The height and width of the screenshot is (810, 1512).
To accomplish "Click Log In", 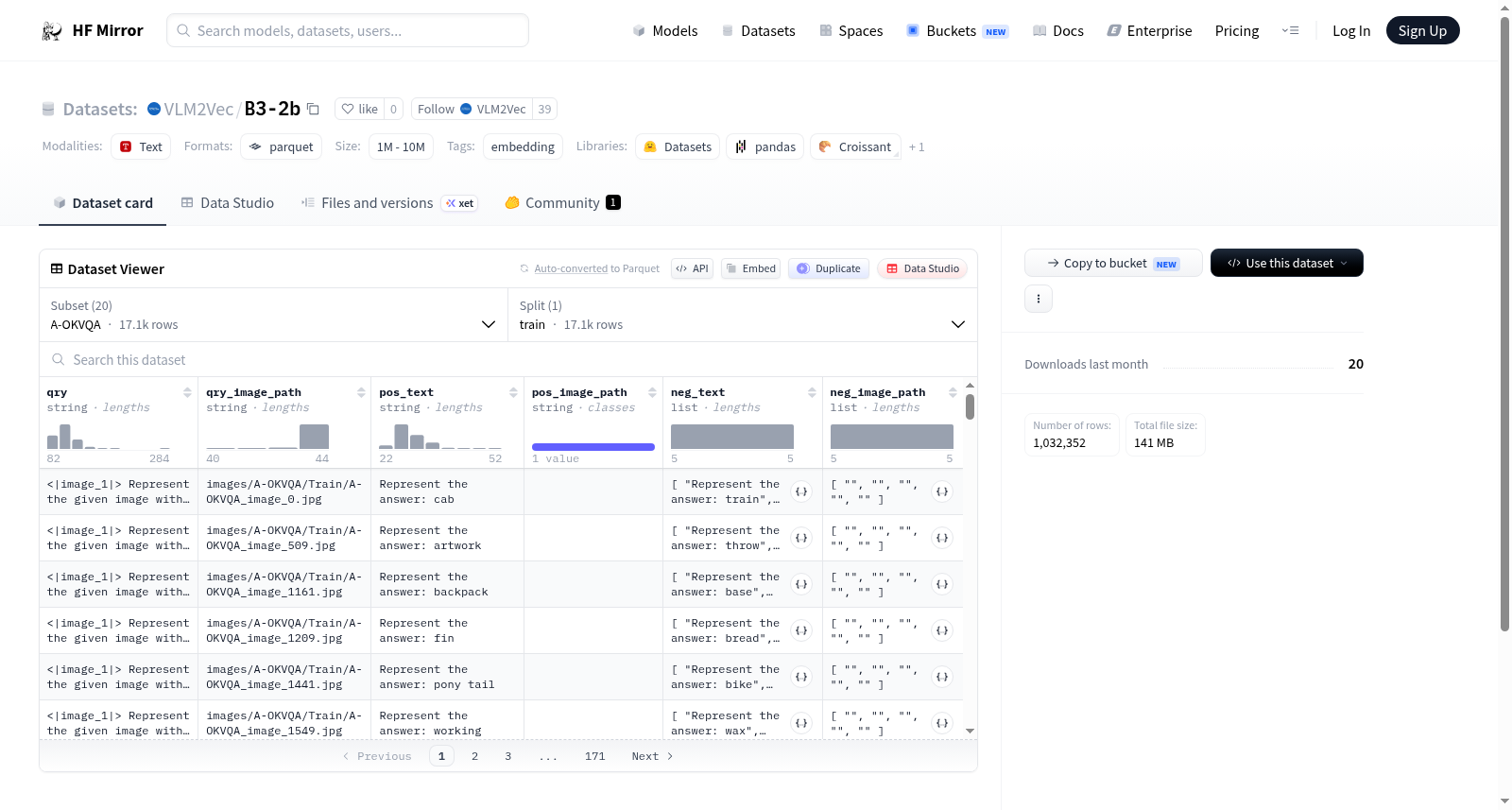I will coord(1351,30).
